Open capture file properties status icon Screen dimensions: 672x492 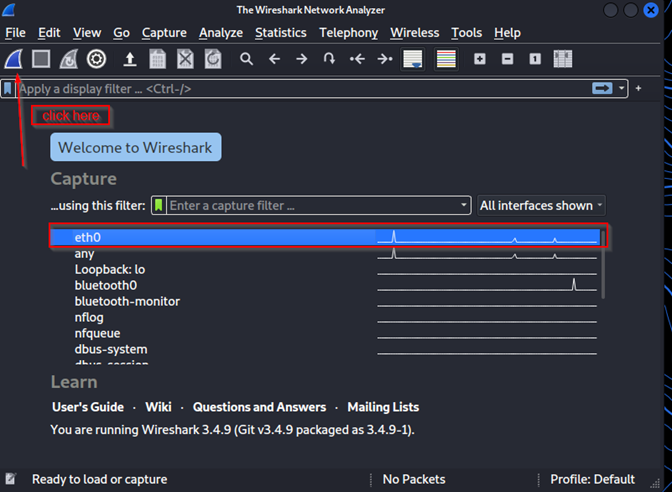[11, 479]
